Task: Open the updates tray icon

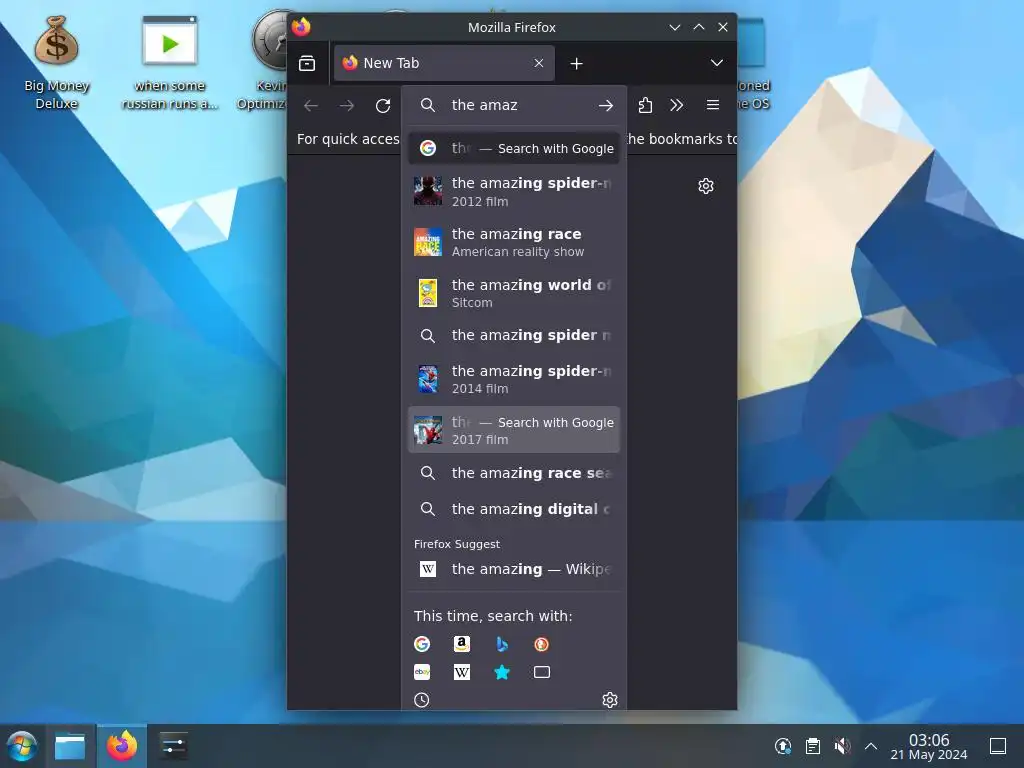Action: pos(782,746)
